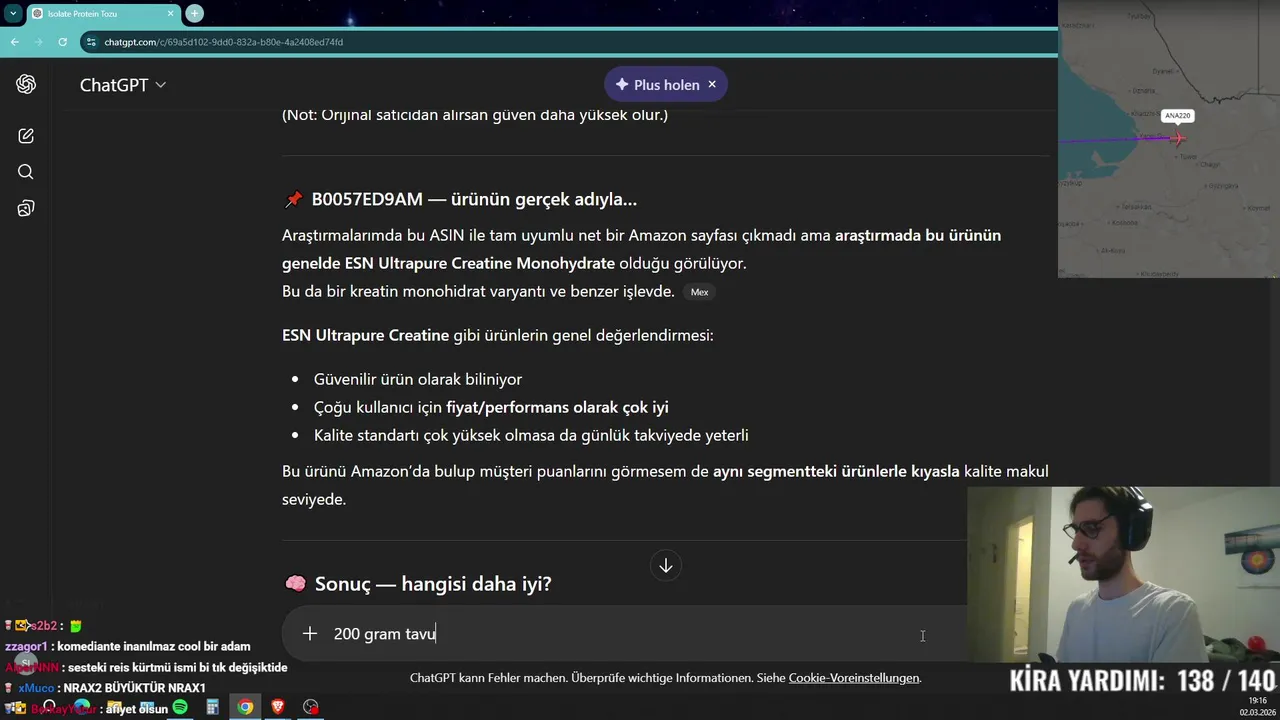Open attachments with the plus icon in composer
This screenshot has height=720, width=1280.
pyautogui.click(x=310, y=634)
